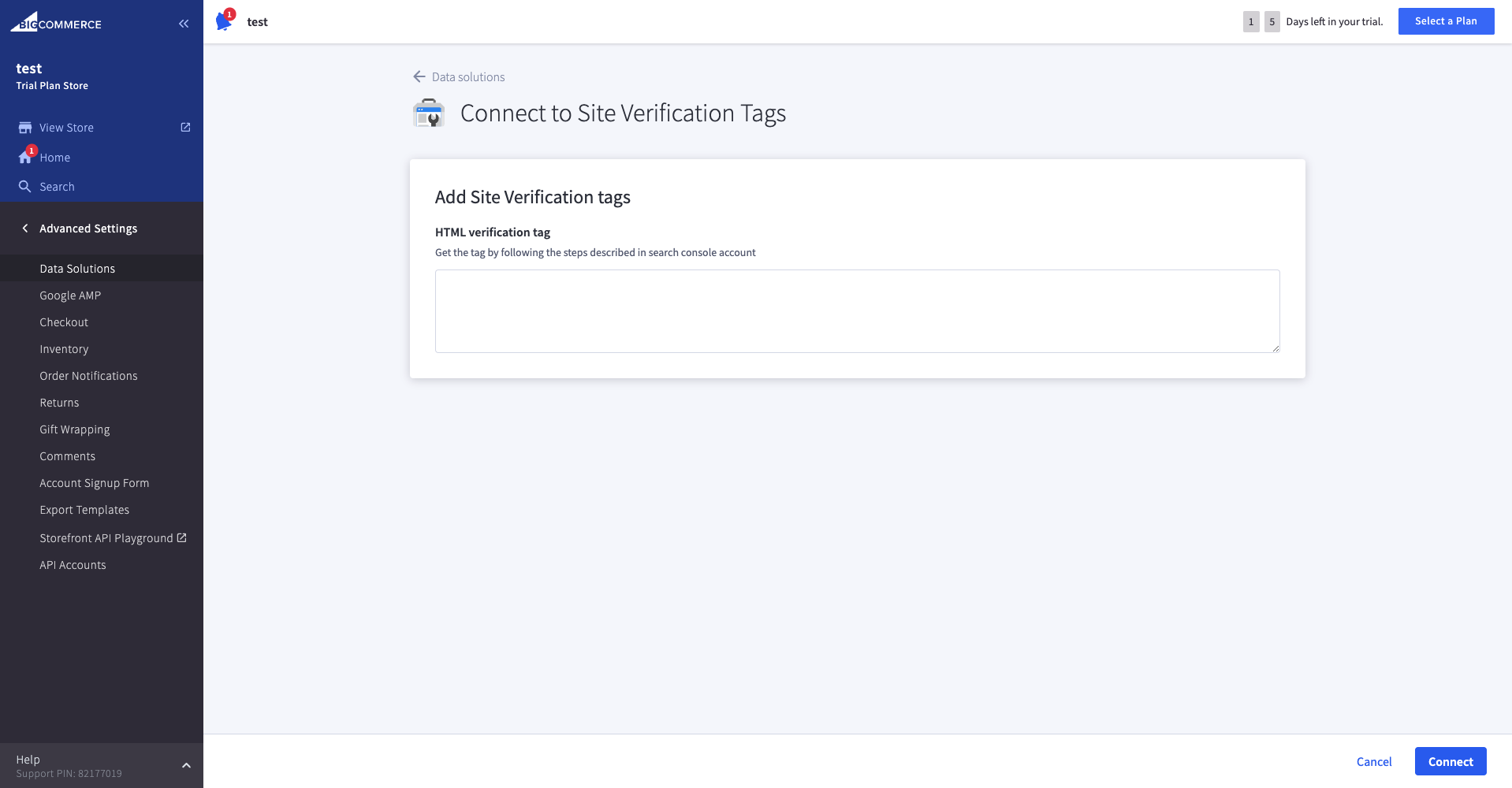The image size is (1512, 788).
Task: Click the Connect button
Action: pos(1451,761)
